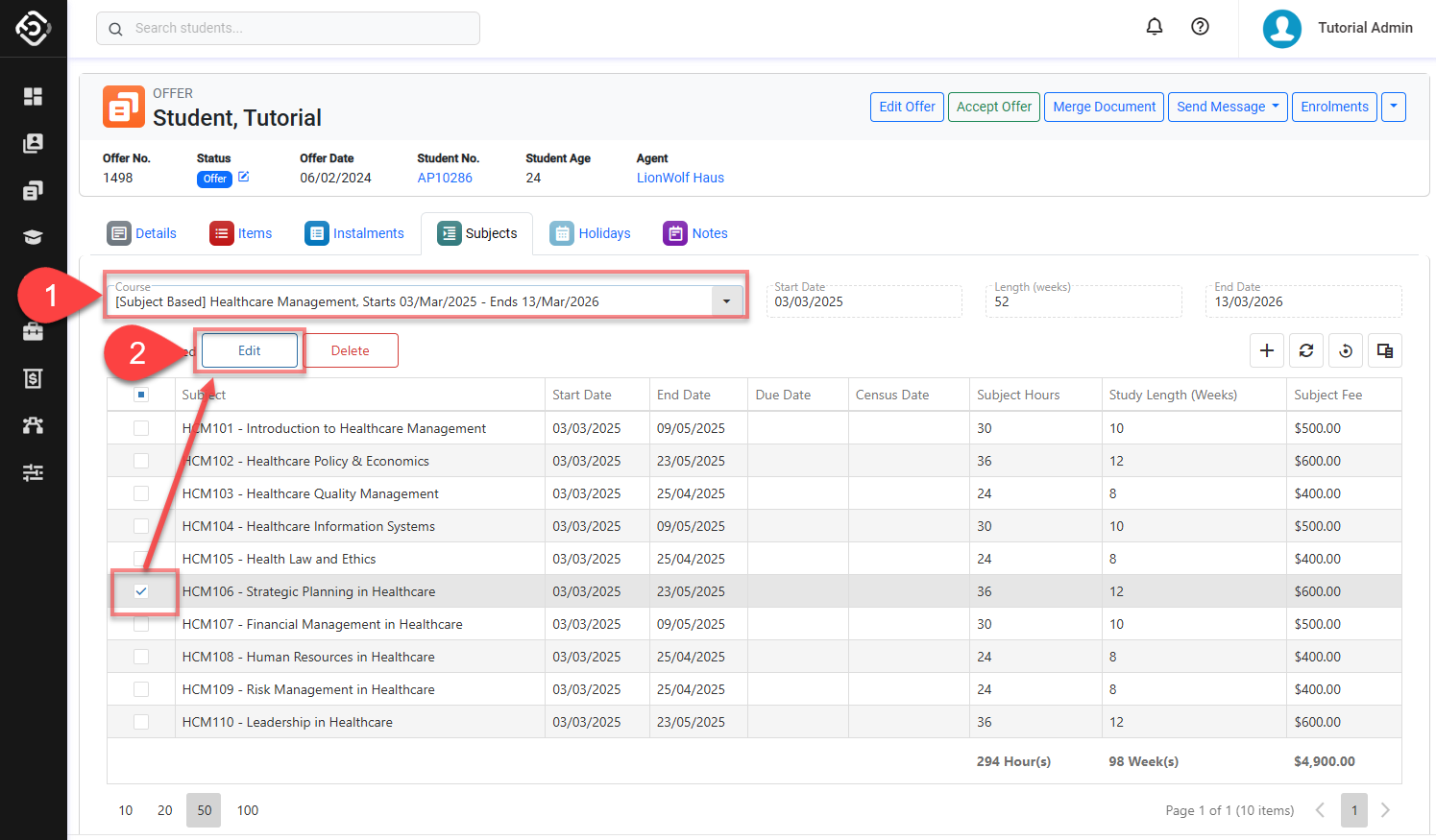Screen dimensions: 1436x840
Task: Toggle the select-all header checkbox
Action: point(141,395)
